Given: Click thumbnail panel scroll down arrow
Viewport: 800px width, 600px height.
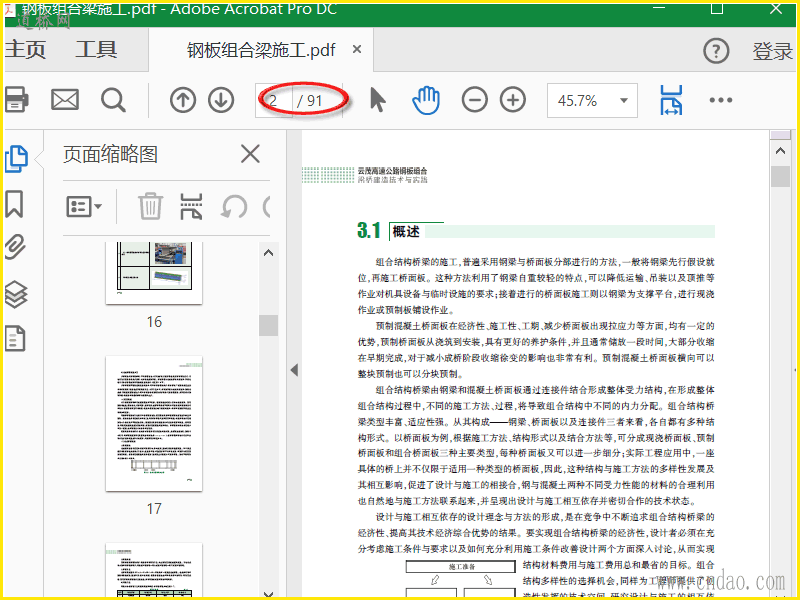Looking at the screenshot, I should pos(268,593).
